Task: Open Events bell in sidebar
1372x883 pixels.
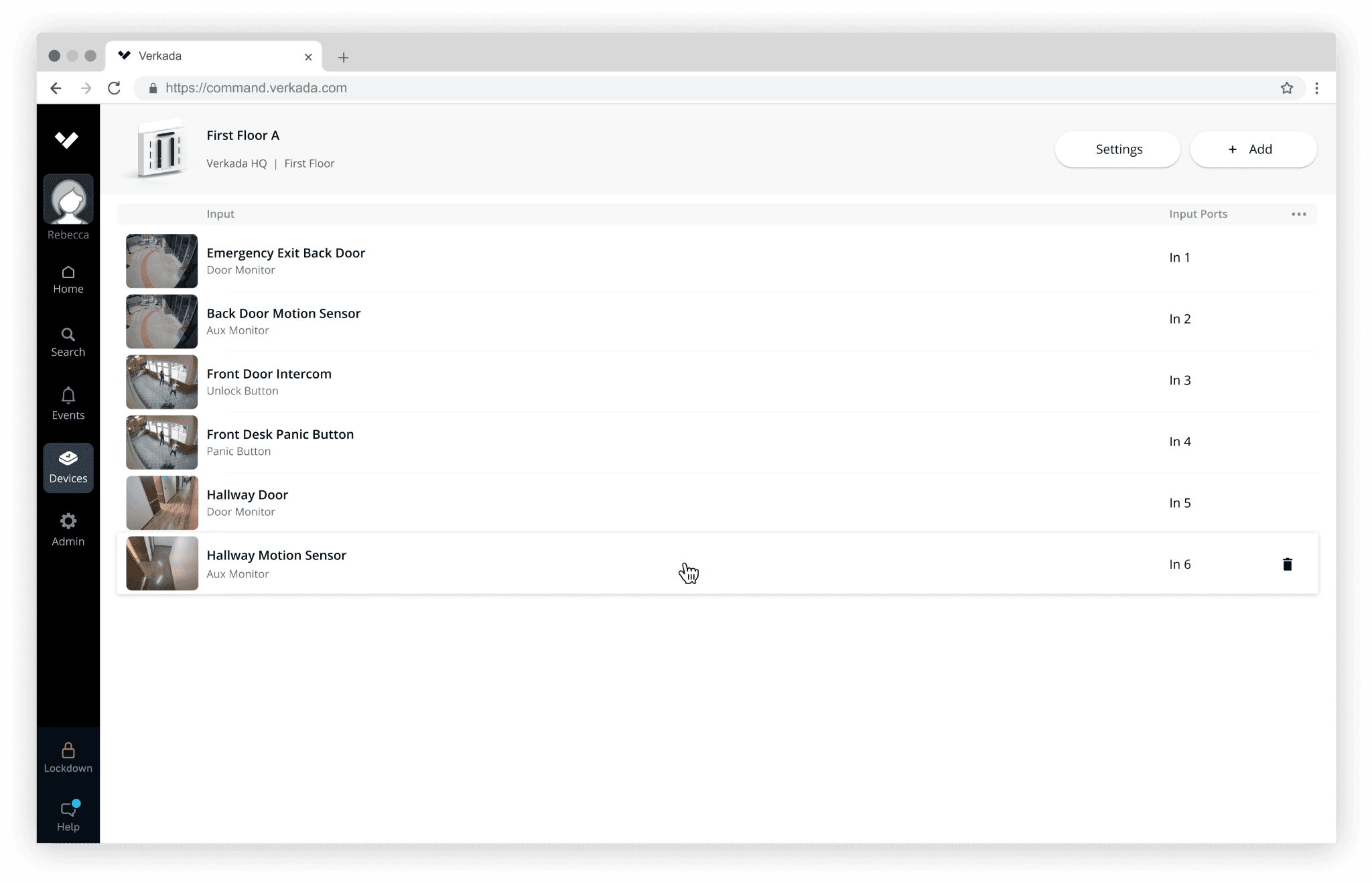Action: tap(68, 404)
